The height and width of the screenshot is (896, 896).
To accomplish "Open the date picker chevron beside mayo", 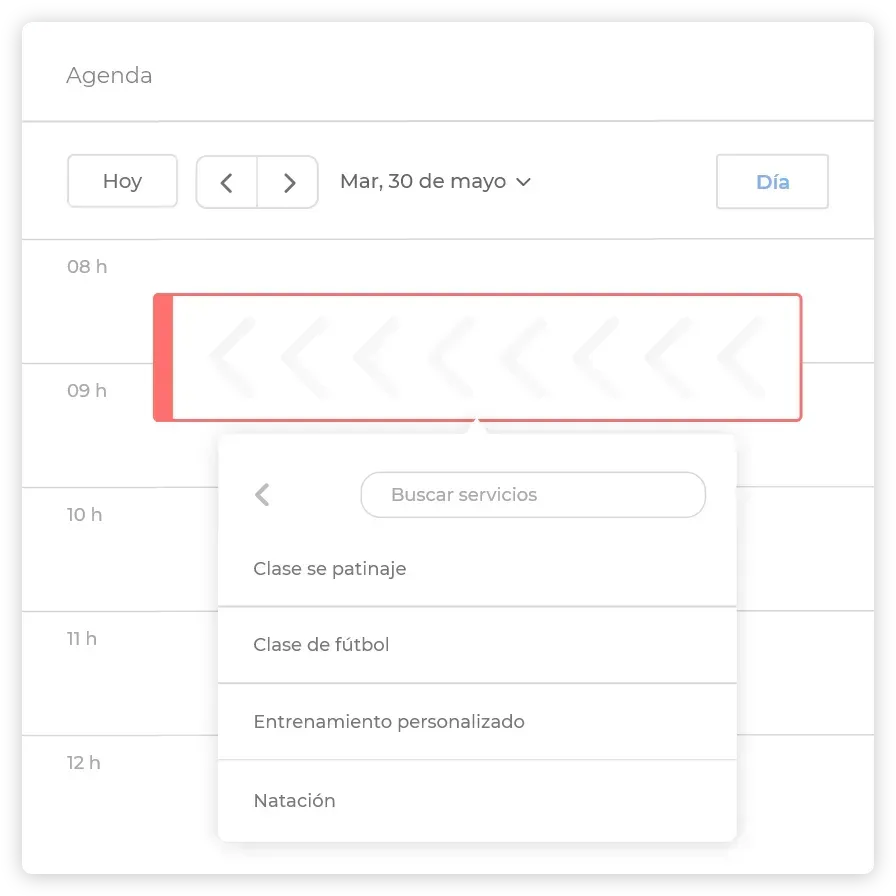I will point(523,182).
